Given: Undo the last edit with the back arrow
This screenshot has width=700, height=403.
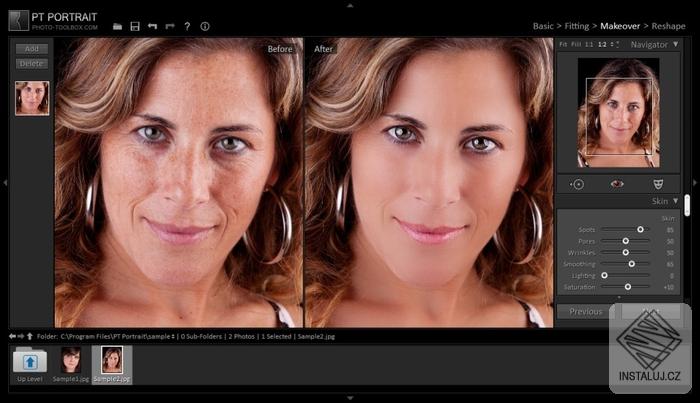Looking at the screenshot, I should (x=152, y=26).
